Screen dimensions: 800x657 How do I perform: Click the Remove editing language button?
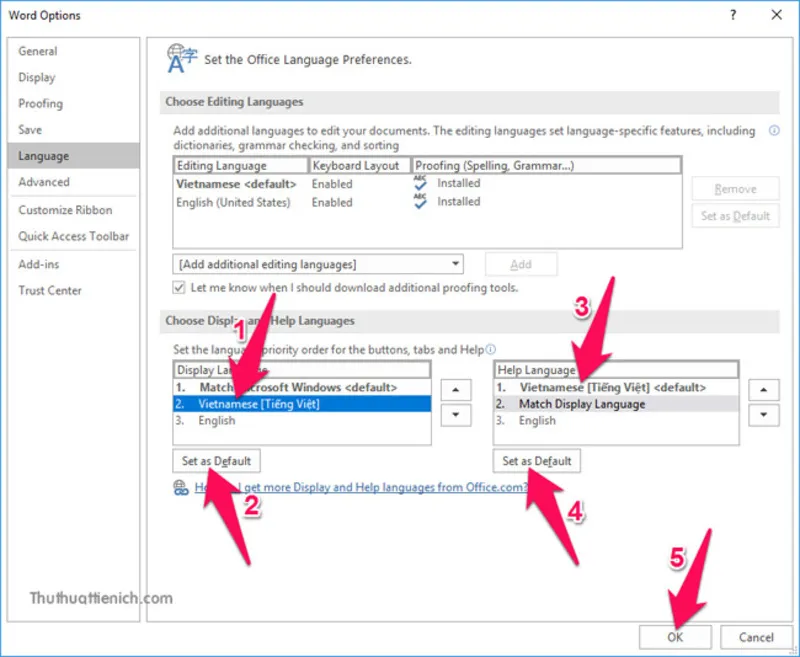735,189
